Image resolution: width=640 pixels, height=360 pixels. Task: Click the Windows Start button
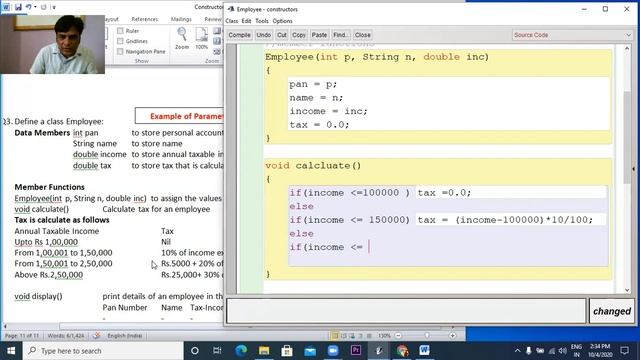pyautogui.click(x=11, y=351)
